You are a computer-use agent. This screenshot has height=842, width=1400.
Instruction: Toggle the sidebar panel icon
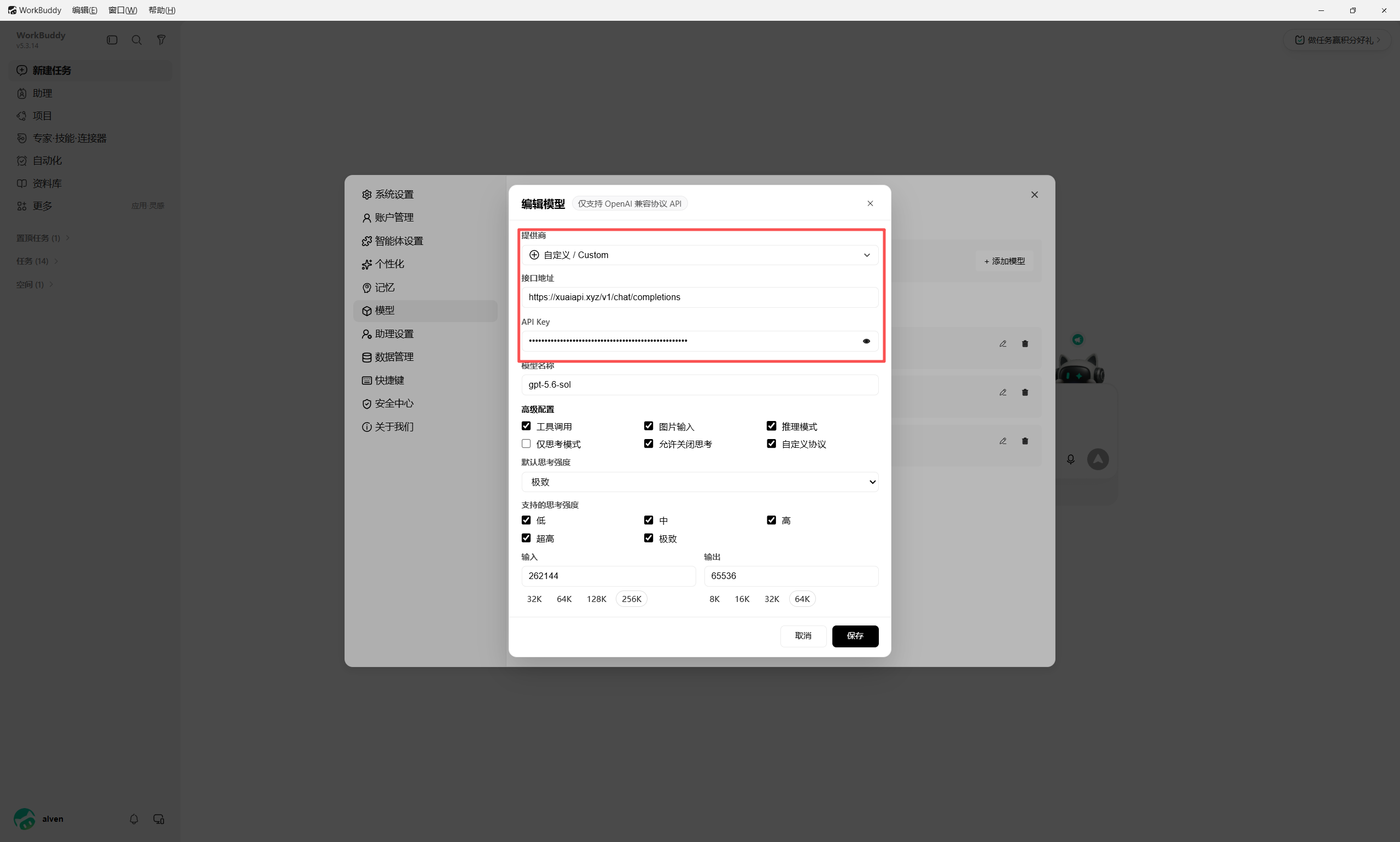(112, 40)
